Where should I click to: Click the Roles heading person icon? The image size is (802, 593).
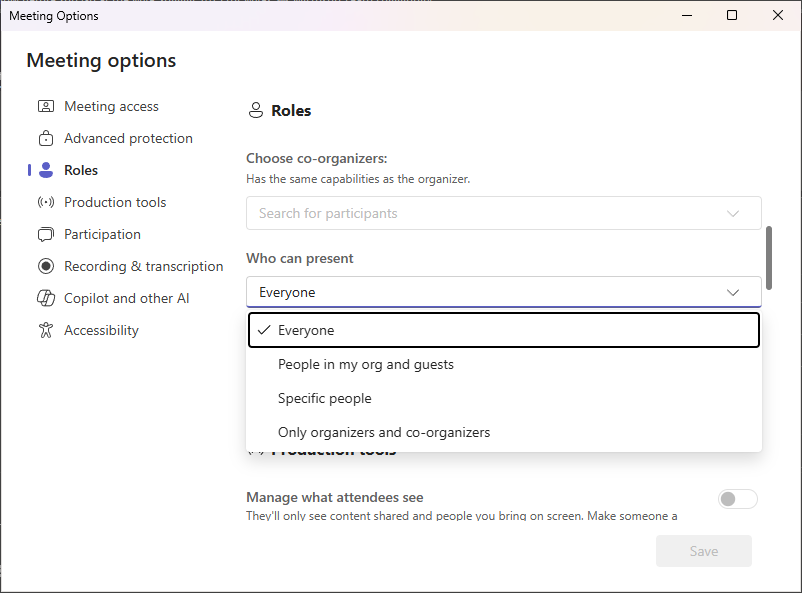(x=256, y=111)
